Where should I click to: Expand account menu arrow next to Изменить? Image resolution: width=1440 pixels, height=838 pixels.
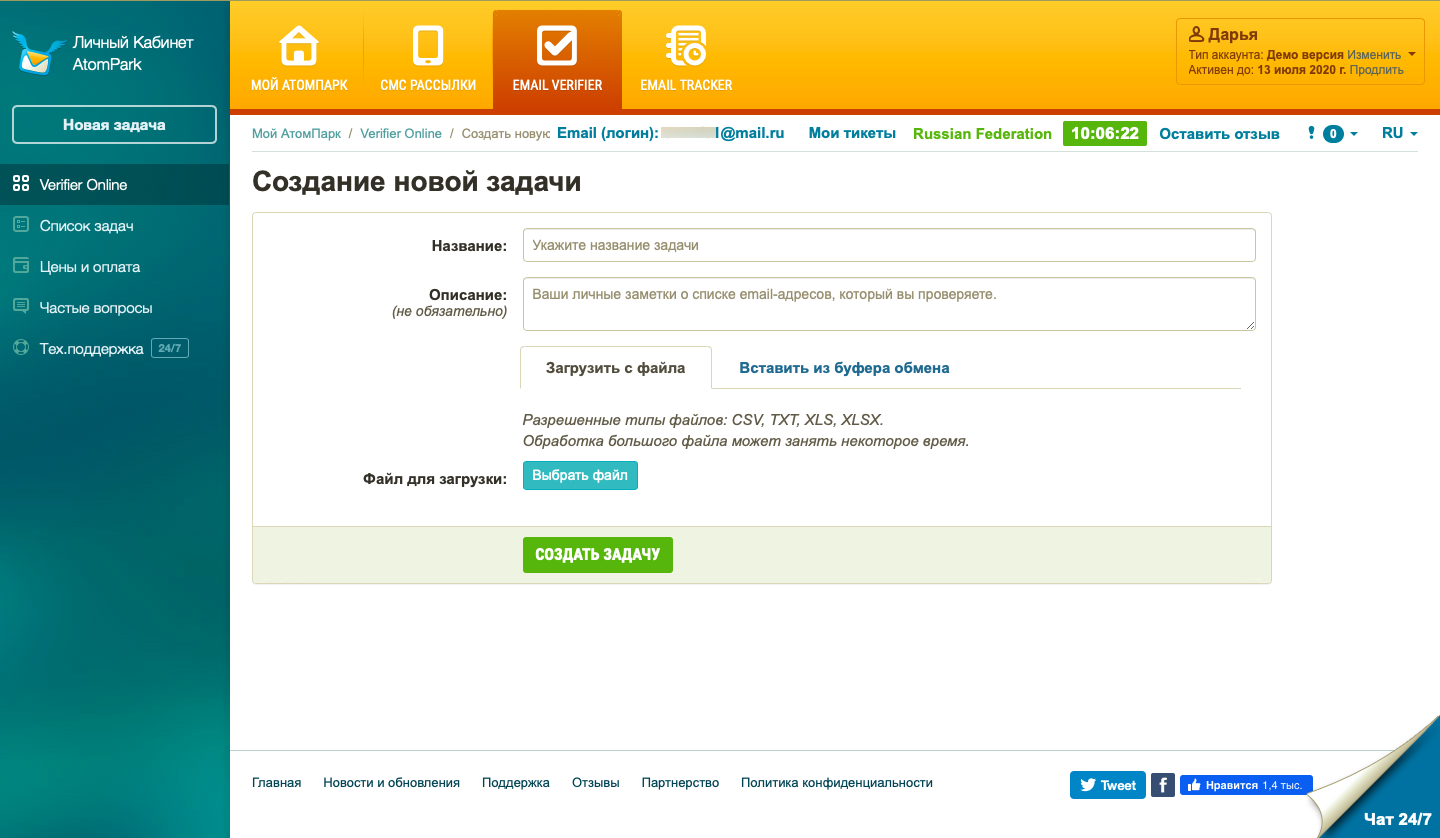(1411, 55)
